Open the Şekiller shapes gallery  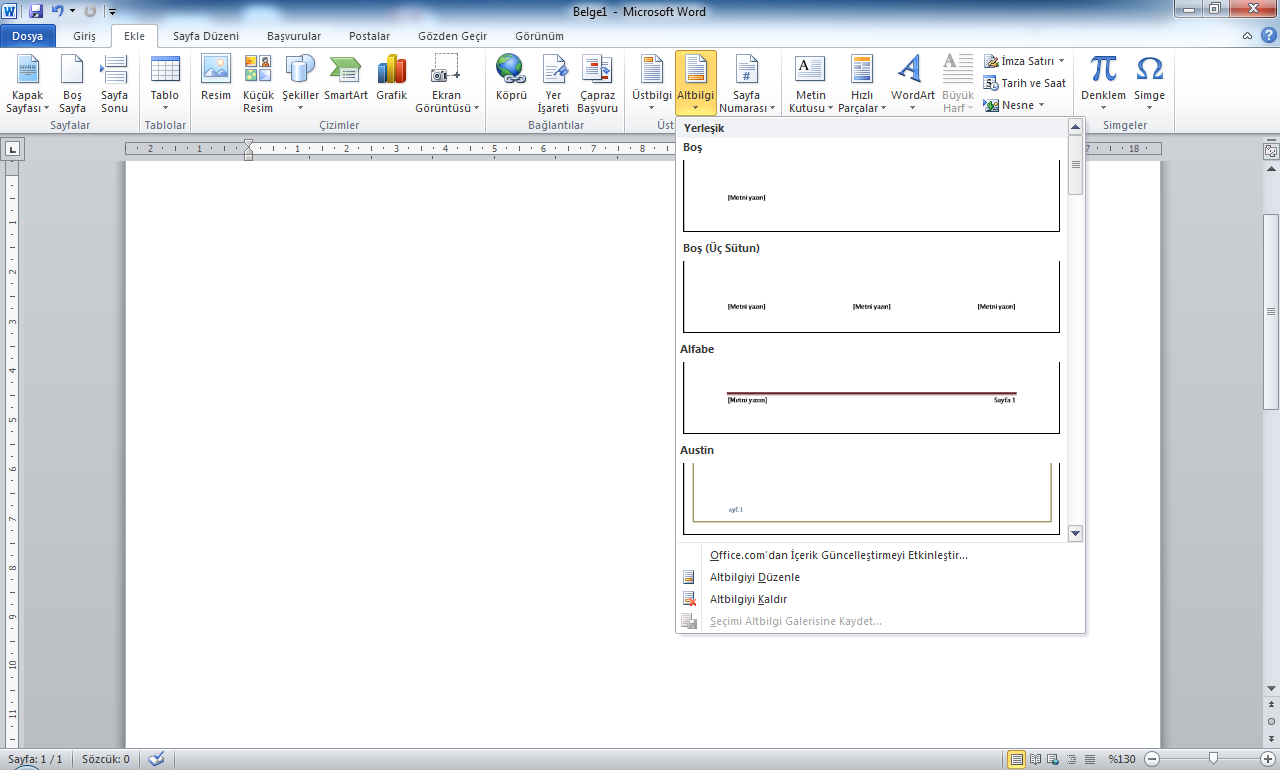(300, 84)
